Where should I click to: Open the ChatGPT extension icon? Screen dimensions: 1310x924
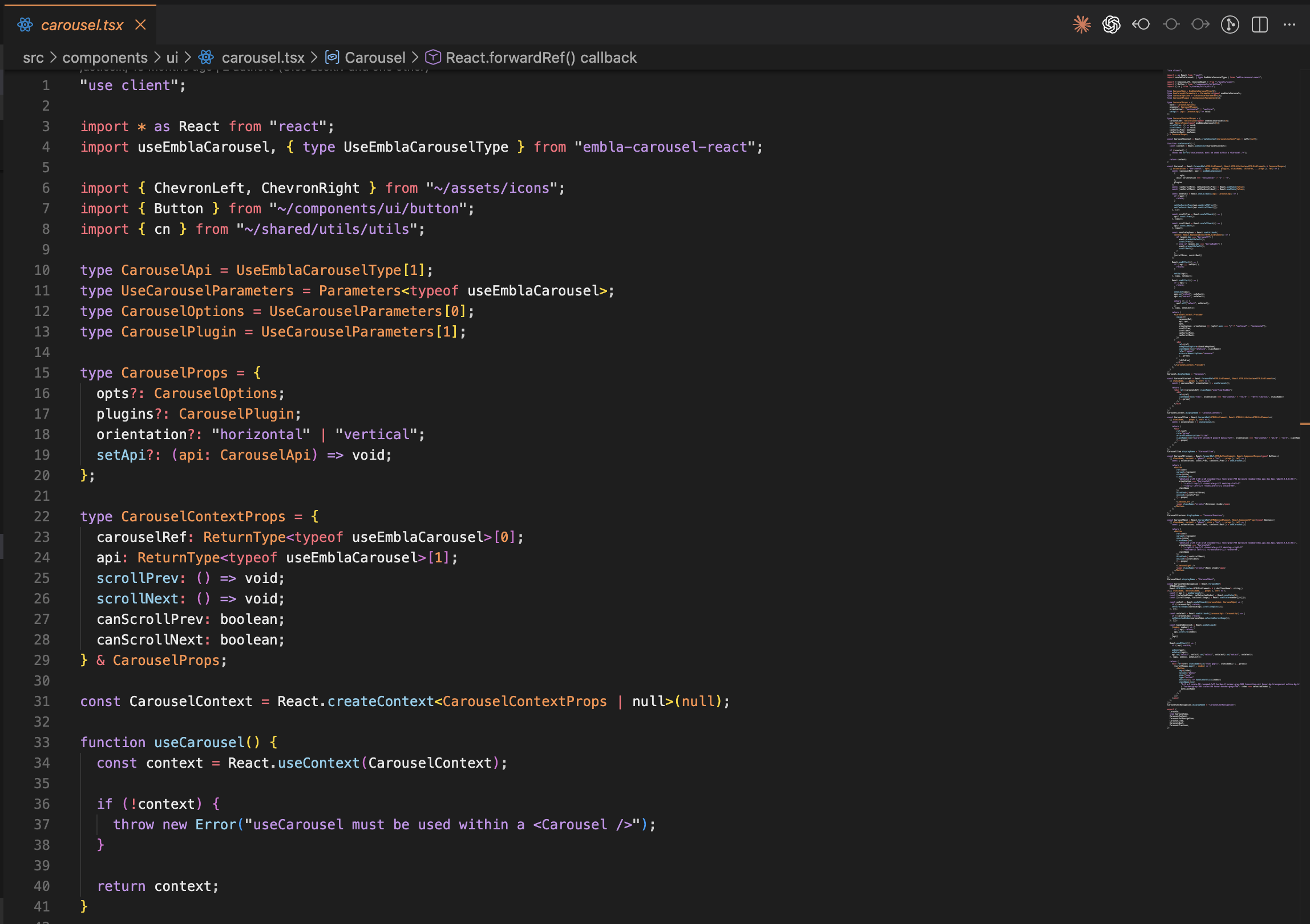coord(1111,25)
